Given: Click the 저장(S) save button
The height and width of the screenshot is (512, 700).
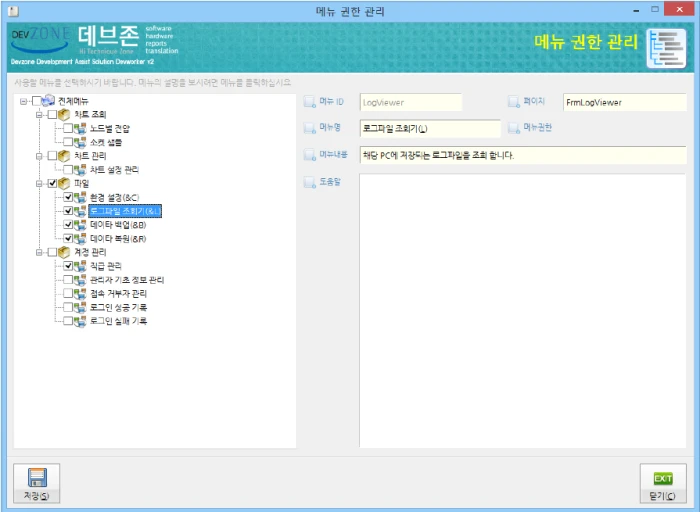Looking at the screenshot, I should point(37,483).
